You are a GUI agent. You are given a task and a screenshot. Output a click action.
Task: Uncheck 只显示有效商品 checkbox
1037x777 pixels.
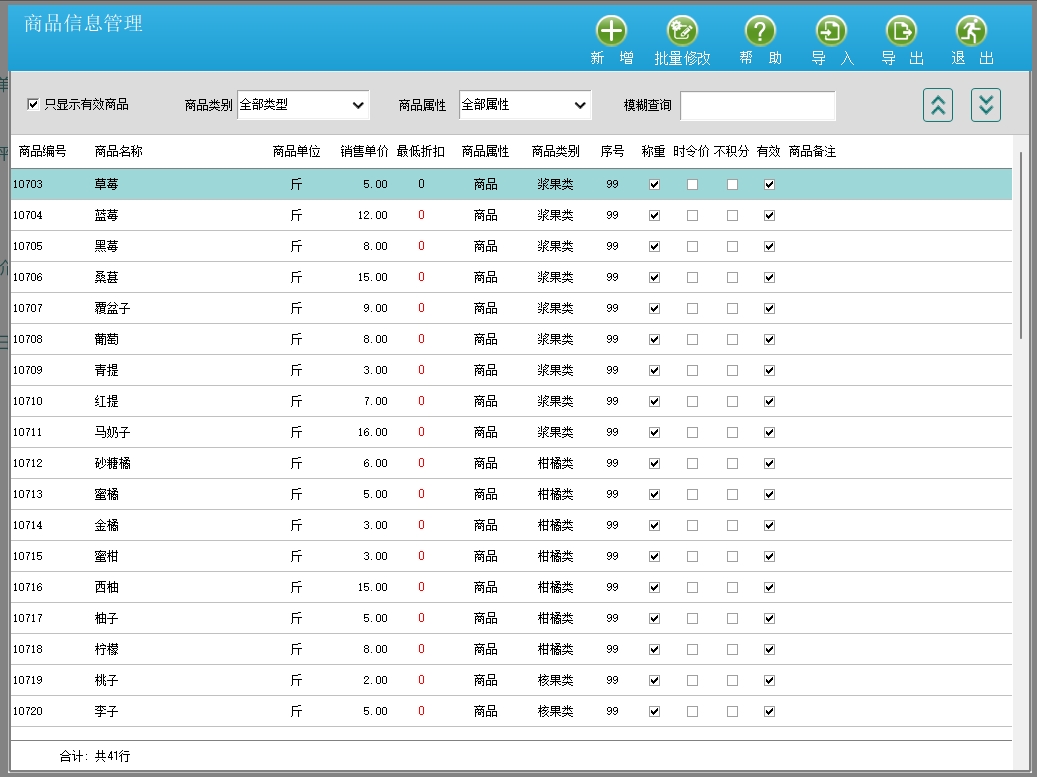33,104
